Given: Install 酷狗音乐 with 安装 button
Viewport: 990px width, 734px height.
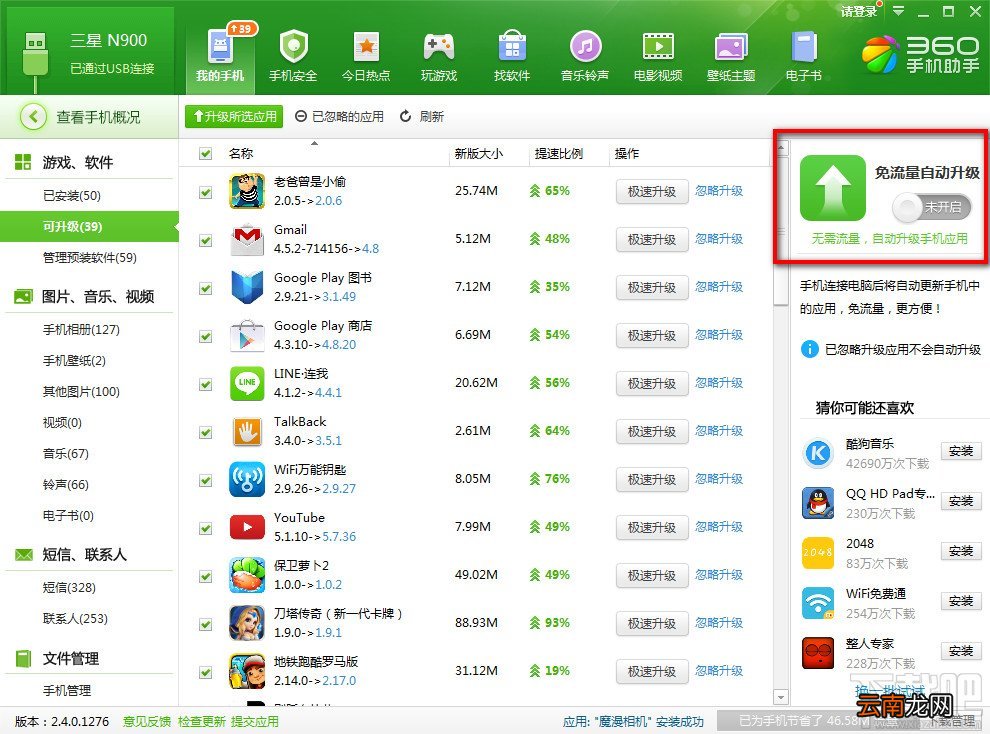Looking at the screenshot, I should click(x=960, y=451).
